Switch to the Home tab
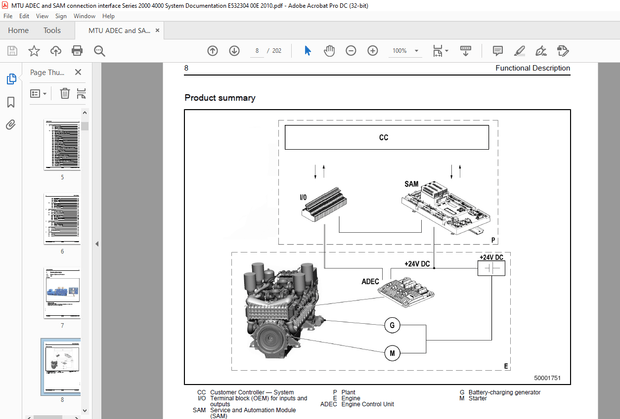 18,30
